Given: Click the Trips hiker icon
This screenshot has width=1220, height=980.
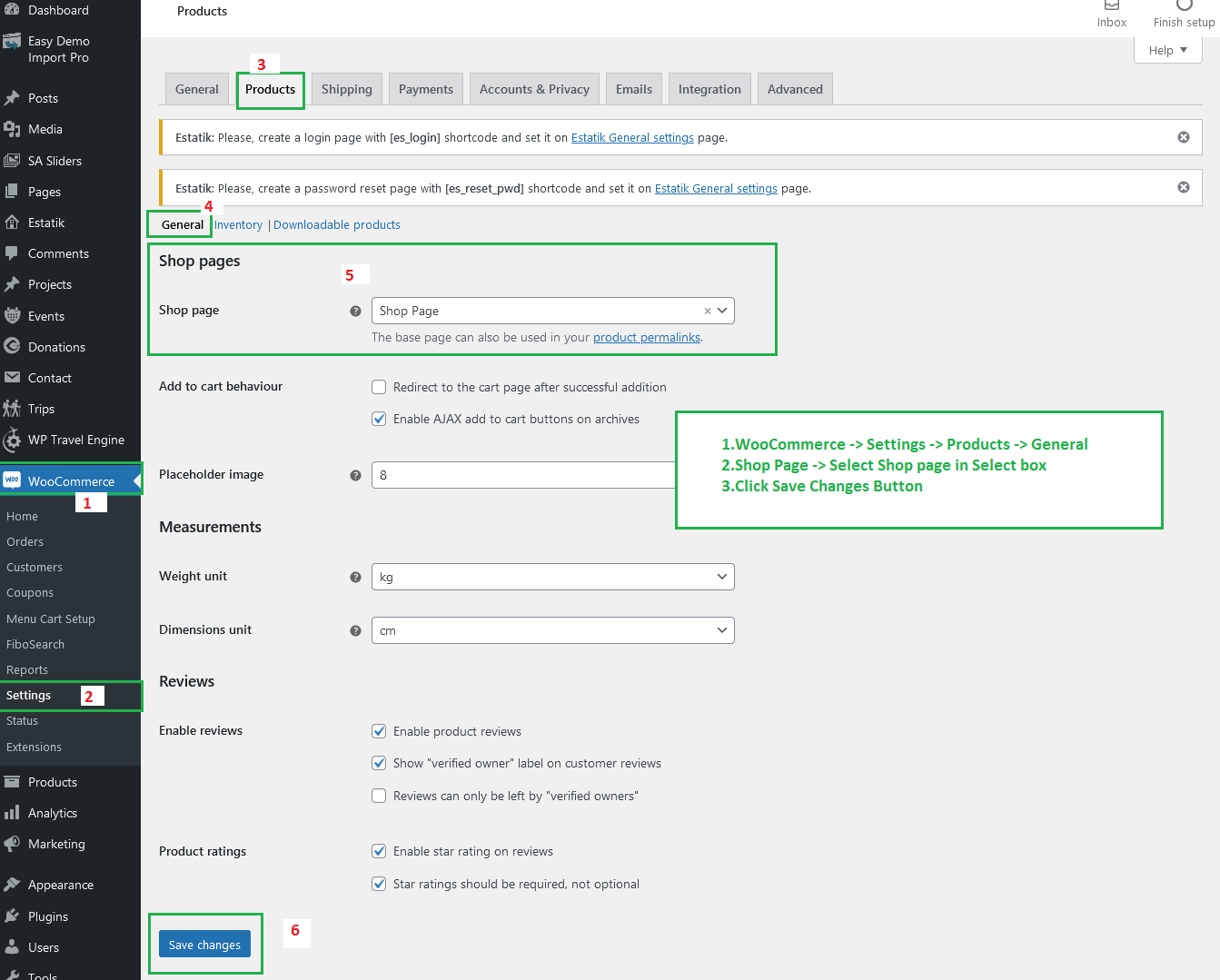Looking at the screenshot, I should pos(12,409).
